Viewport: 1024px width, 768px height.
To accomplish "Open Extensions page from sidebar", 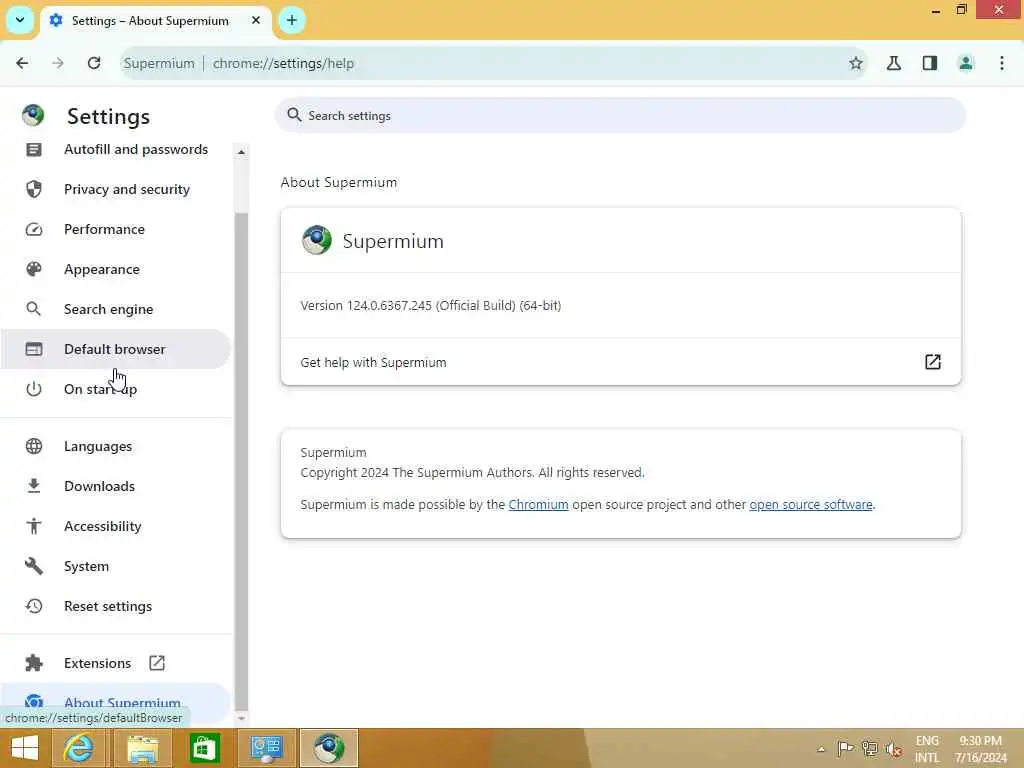I will click(116, 663).
